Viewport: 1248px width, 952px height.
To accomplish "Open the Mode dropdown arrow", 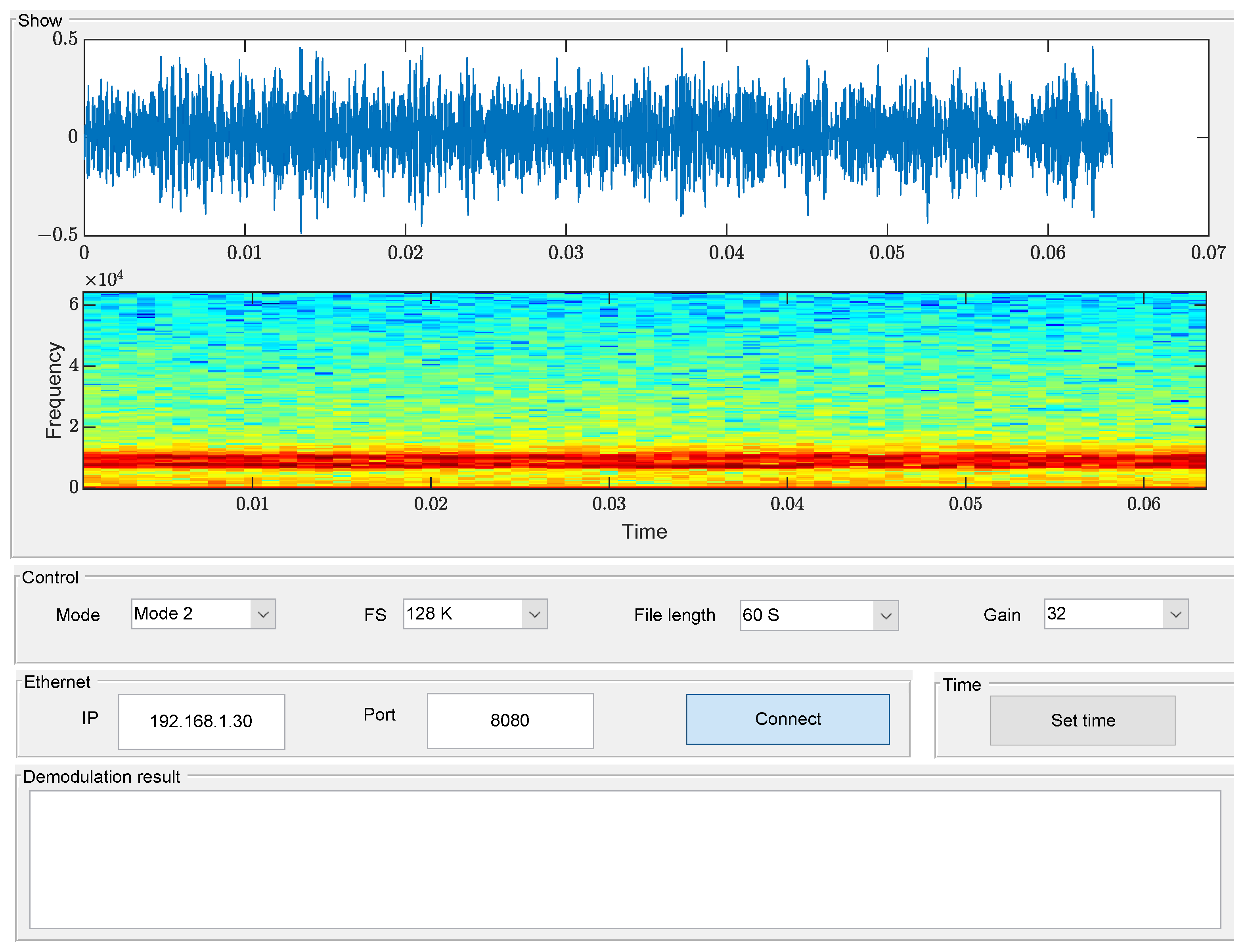I will [x=263, y=614].
